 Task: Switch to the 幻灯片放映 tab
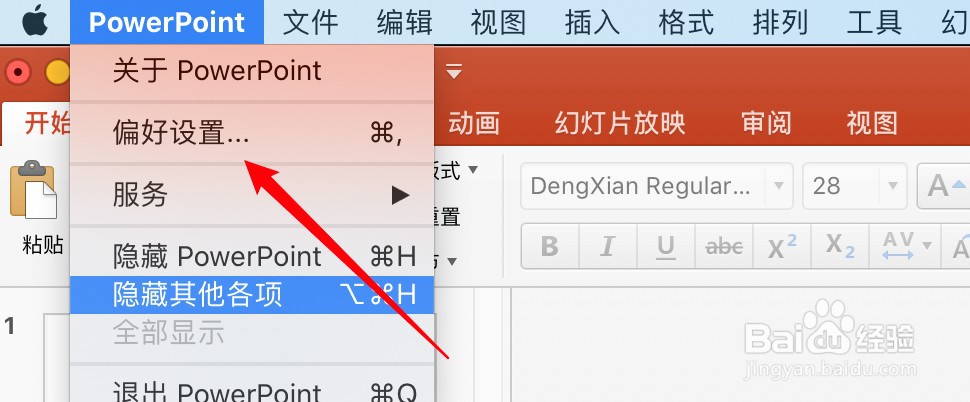620,123
